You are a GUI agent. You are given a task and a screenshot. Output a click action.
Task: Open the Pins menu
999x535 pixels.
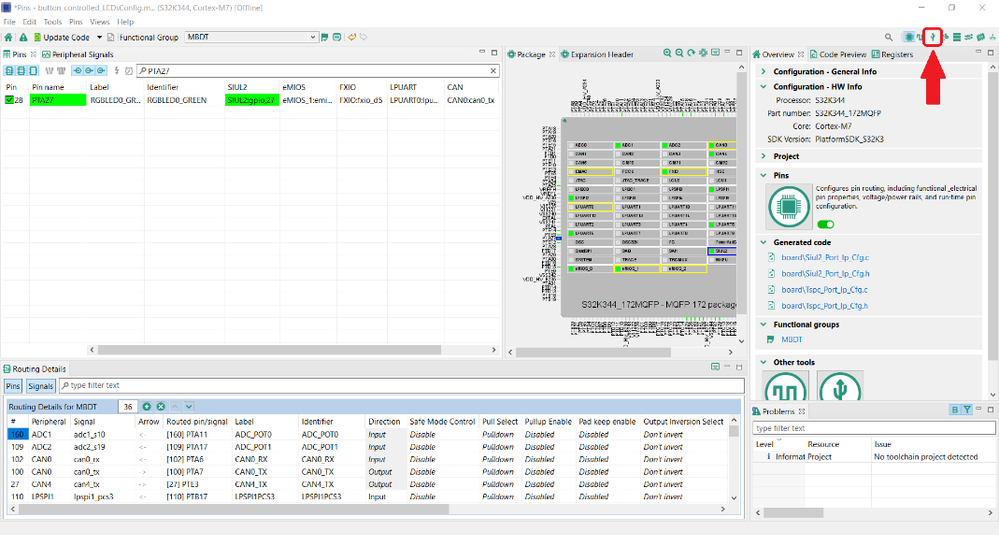[76, 22]
